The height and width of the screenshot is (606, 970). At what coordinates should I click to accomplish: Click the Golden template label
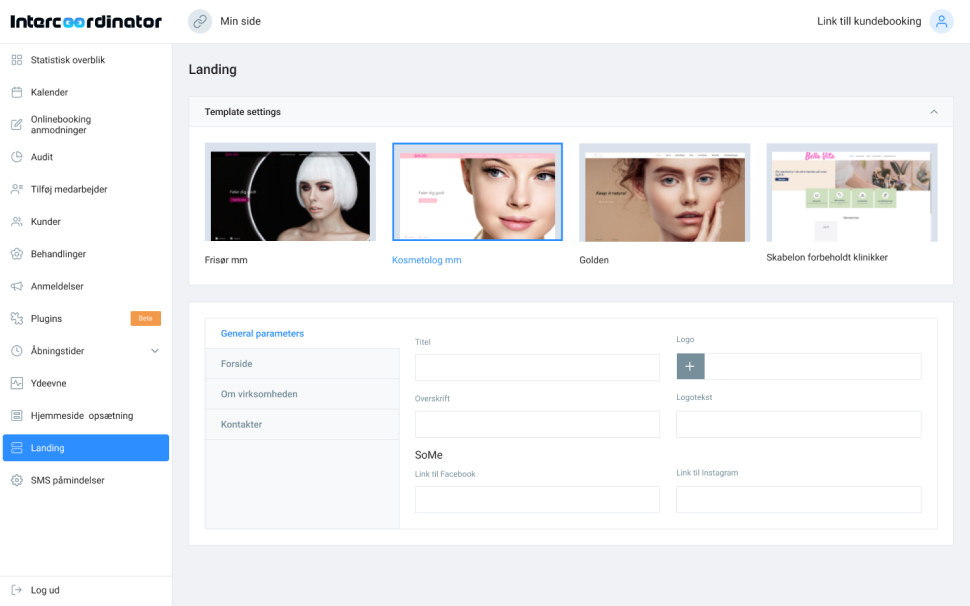tap(594, 260)
